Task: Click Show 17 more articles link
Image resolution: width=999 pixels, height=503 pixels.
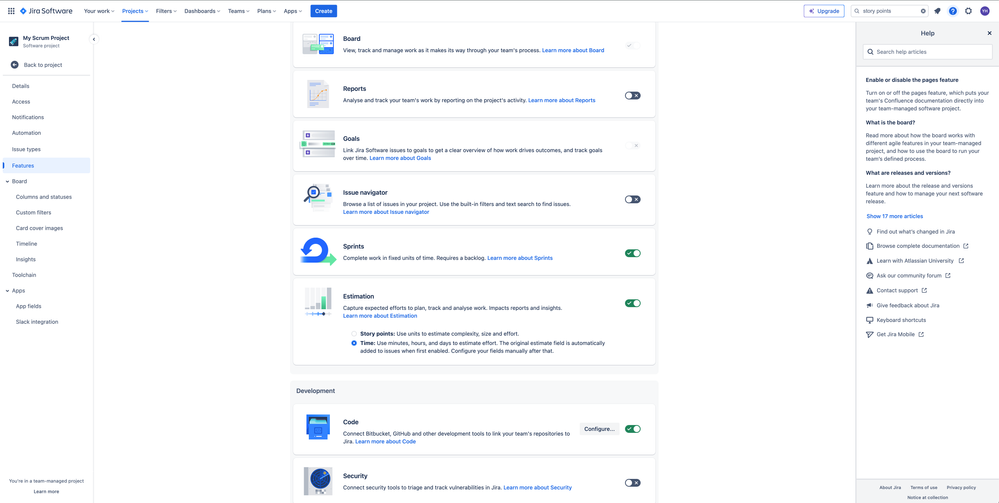Action: (895, 216)
